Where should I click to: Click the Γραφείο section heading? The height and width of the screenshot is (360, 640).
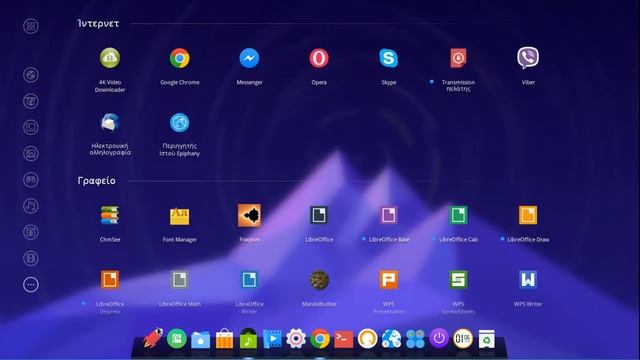pyautogui.click(x=97, y=181)
